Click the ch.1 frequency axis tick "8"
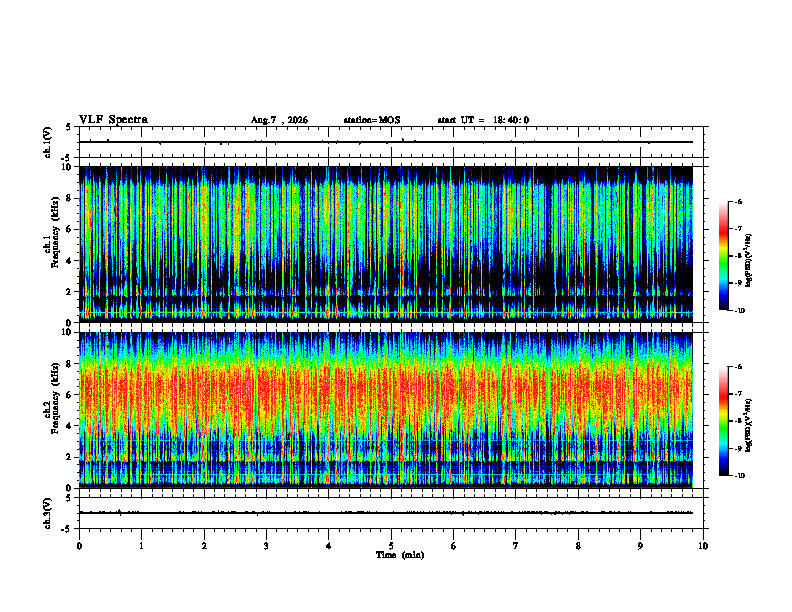This screenshot has width=792, height=612. point(70,198)
